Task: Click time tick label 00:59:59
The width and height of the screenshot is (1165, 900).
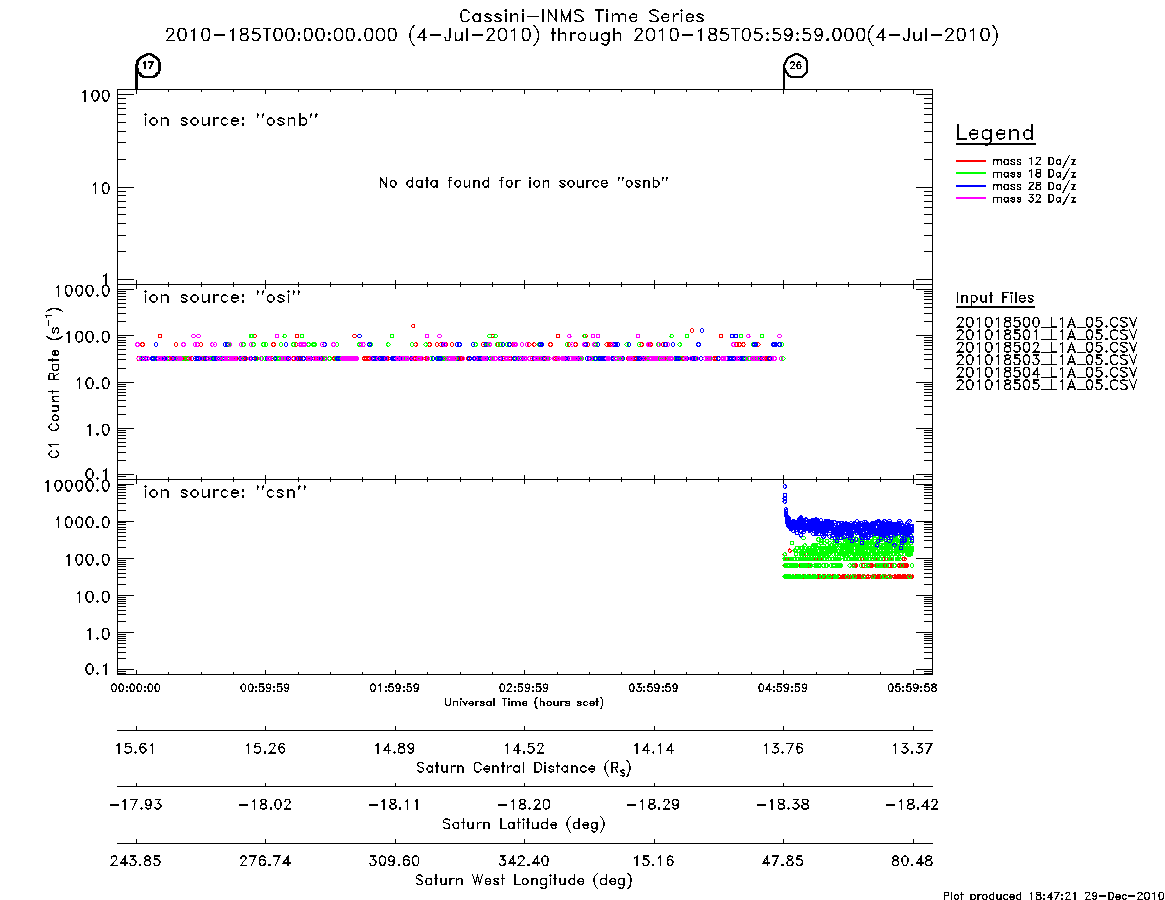Action: click(265, 688)
